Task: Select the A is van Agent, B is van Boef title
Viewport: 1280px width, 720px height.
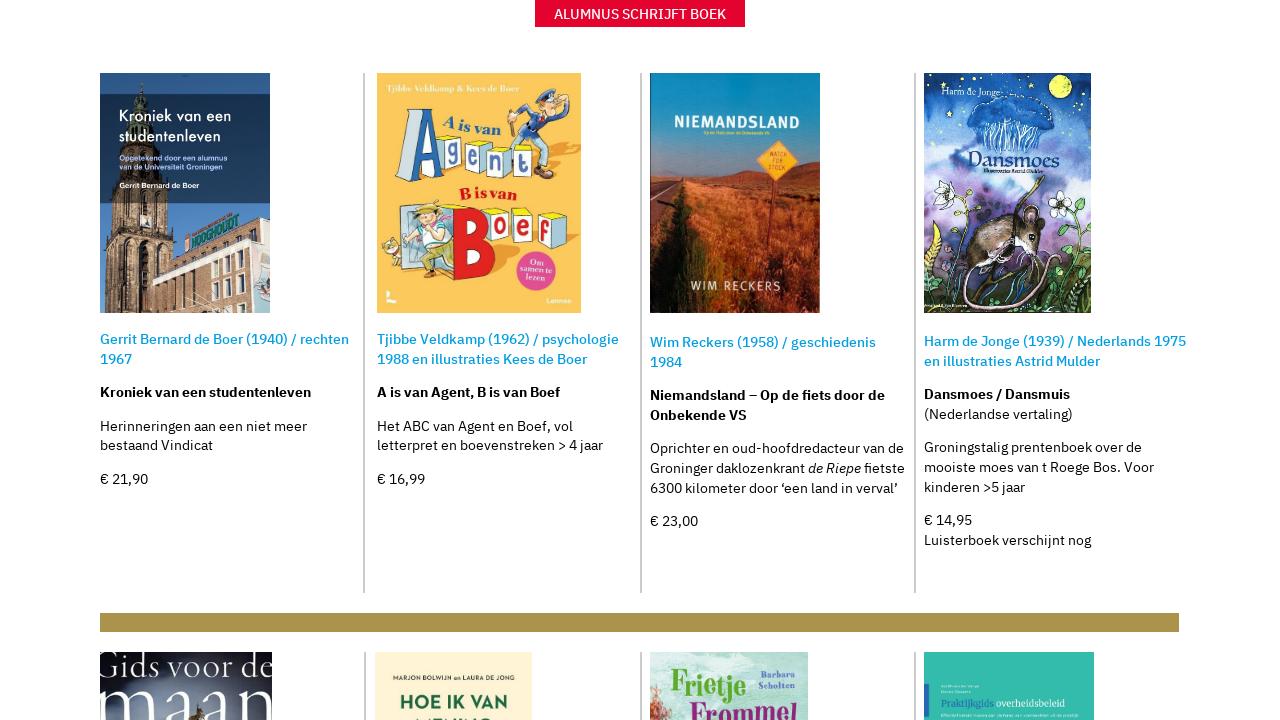Action: 468,392
